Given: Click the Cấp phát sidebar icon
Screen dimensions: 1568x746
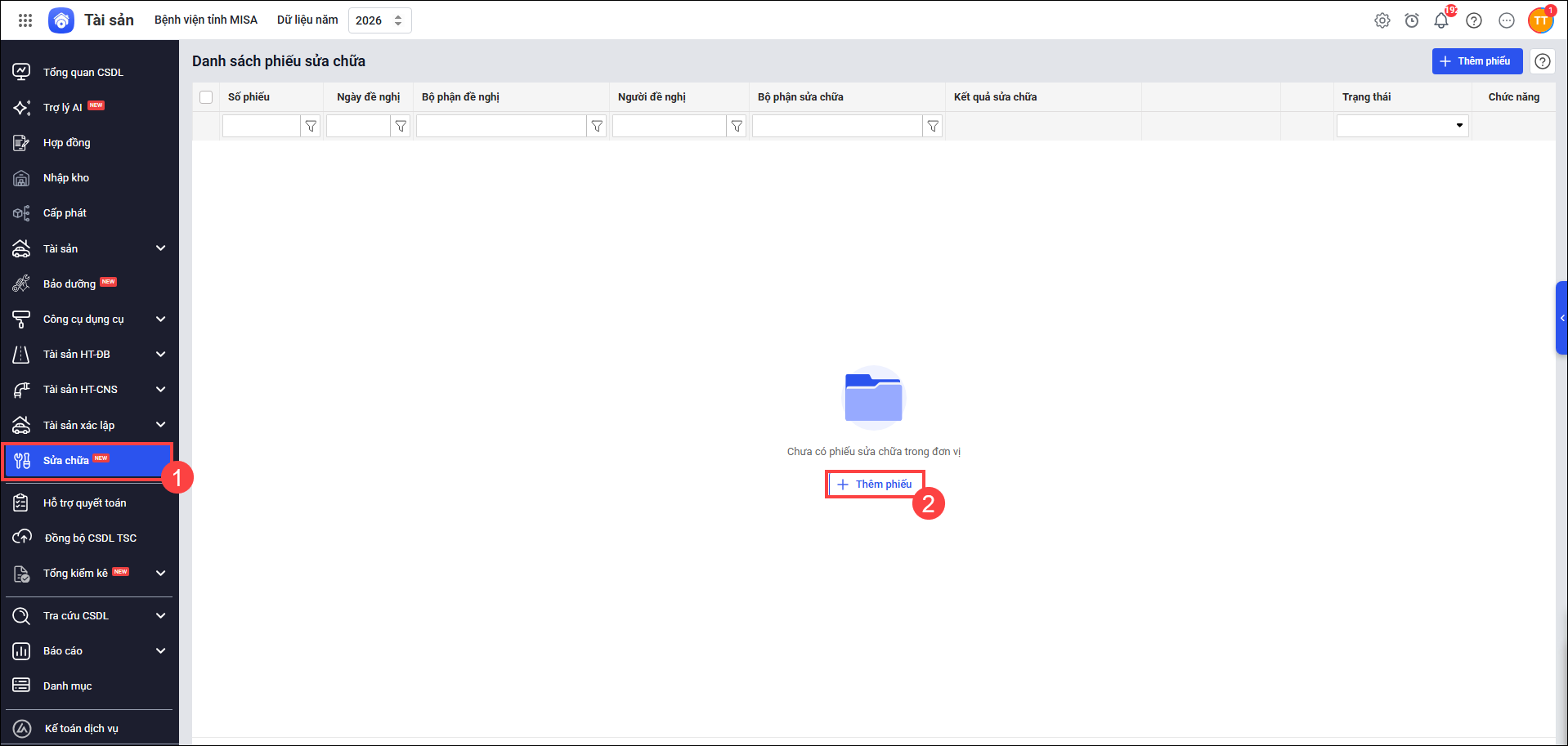Looking at the screenshot, I should click(21, 213).
